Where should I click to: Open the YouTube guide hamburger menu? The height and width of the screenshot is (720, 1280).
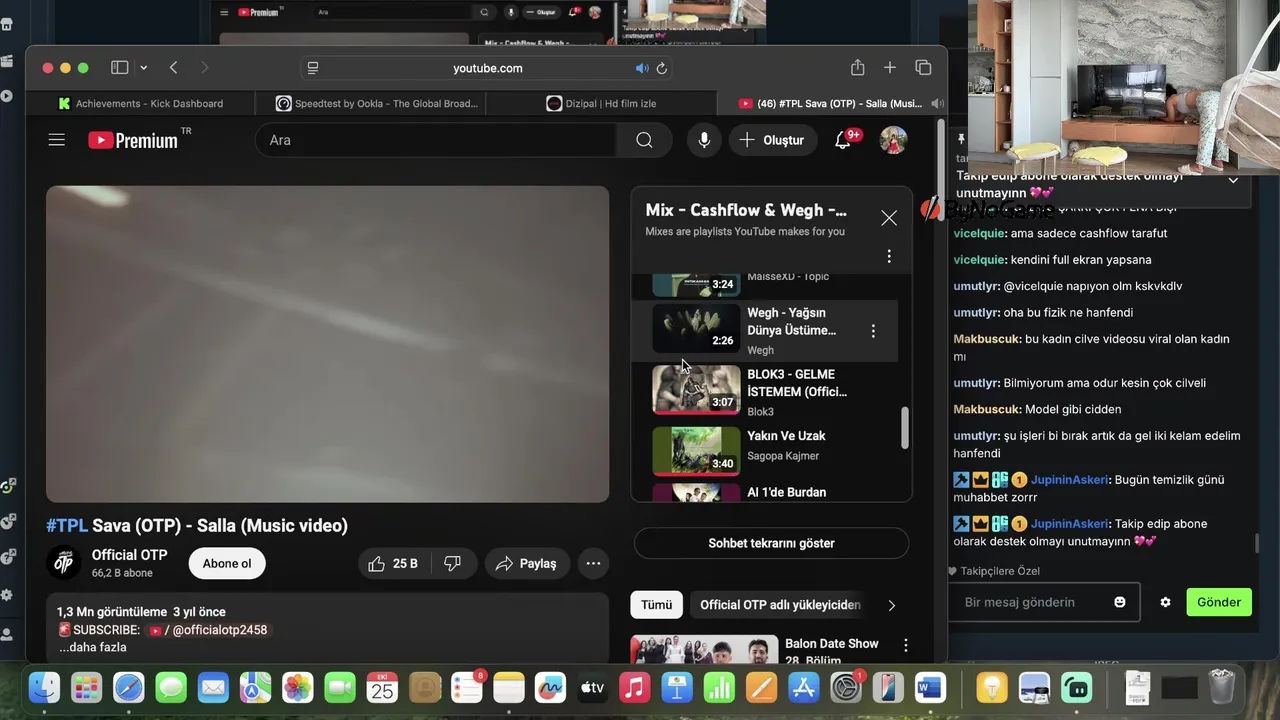pos(56,140)
